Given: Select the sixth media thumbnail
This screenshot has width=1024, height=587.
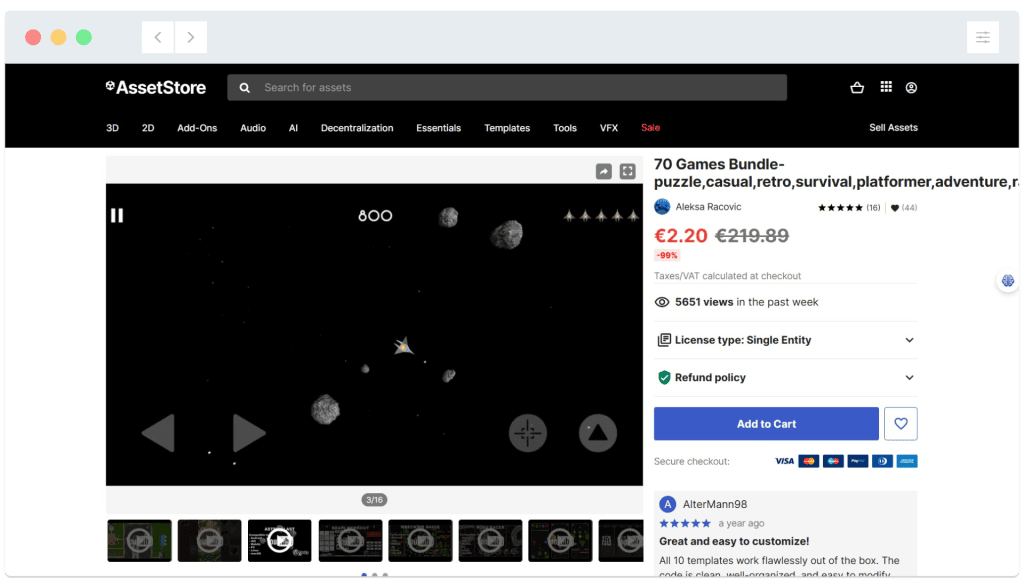Looking at the screenshot, I should [490, 541].
